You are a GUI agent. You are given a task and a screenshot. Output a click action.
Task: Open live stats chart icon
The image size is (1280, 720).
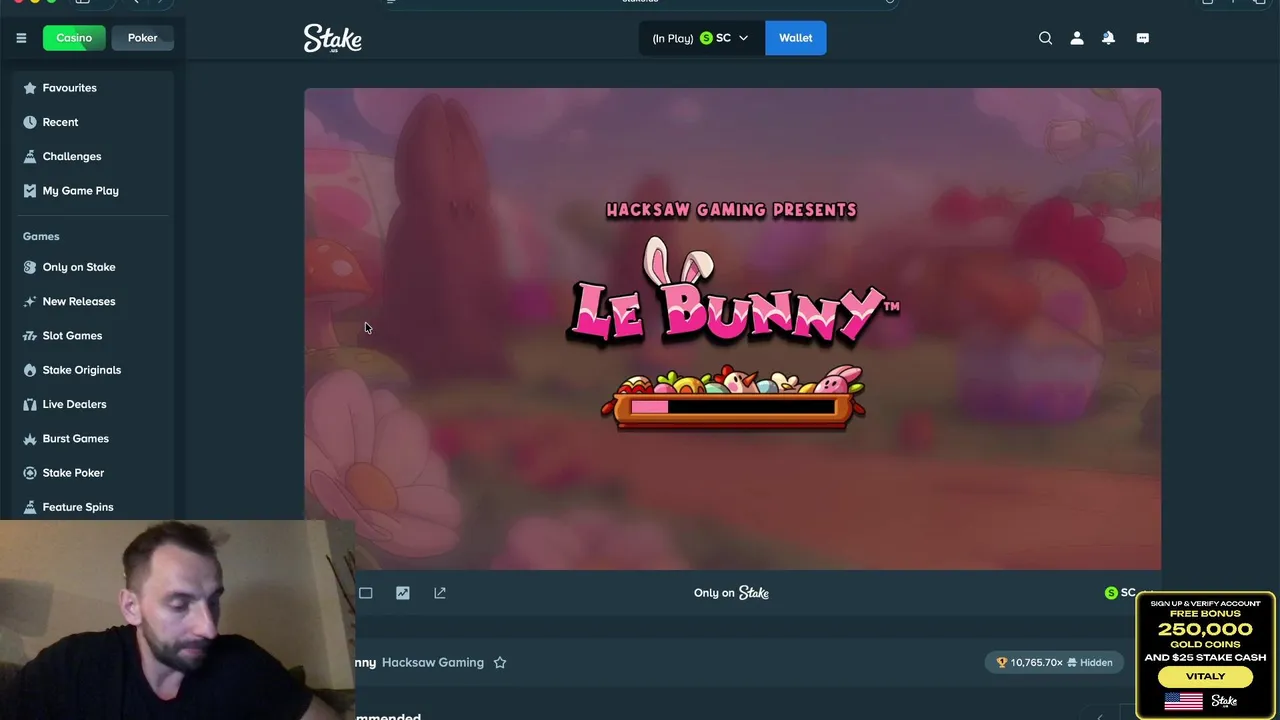[x=403, y=593]
